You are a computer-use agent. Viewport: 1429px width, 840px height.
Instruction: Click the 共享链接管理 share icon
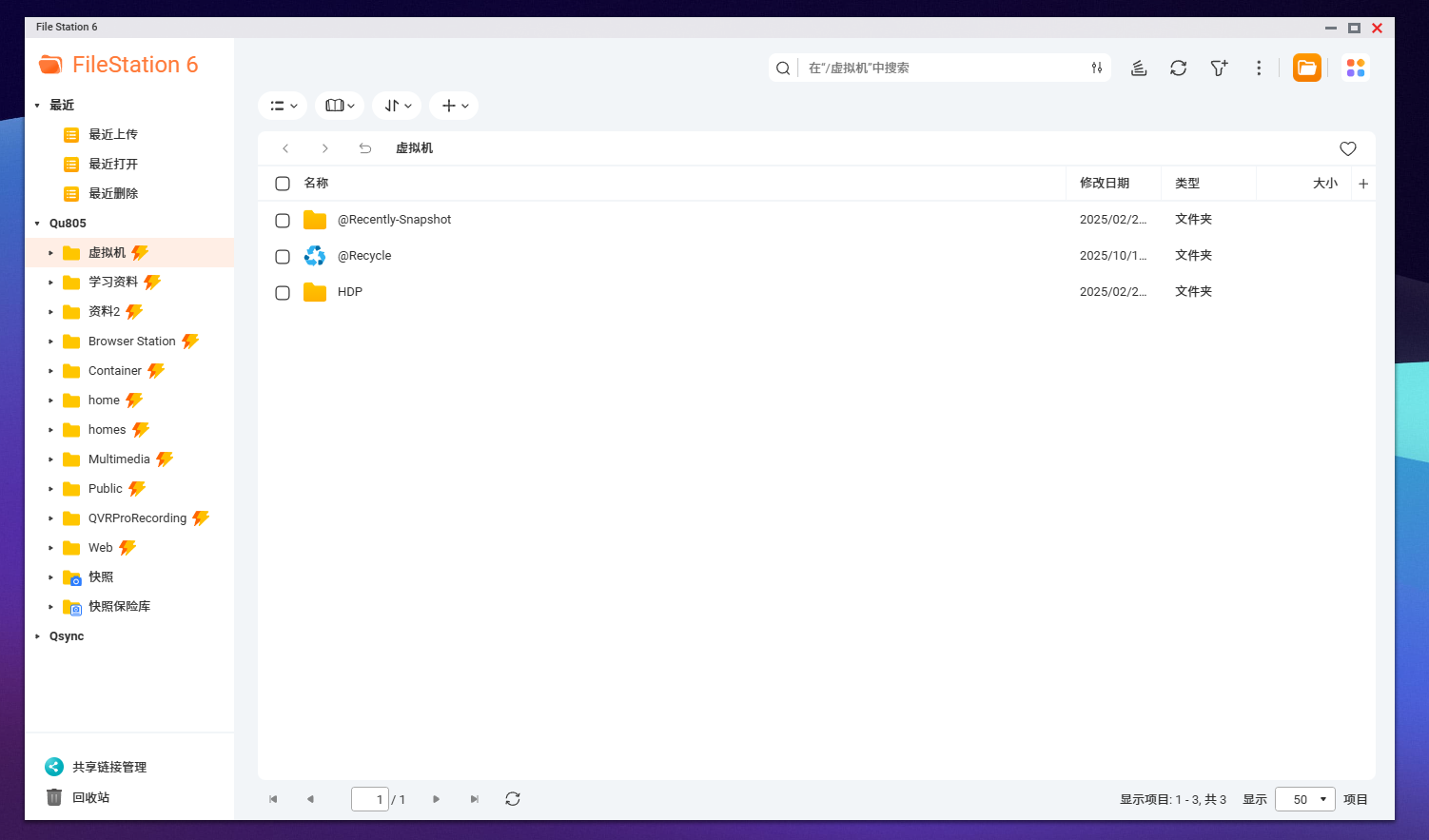click(x=54, y=767)
